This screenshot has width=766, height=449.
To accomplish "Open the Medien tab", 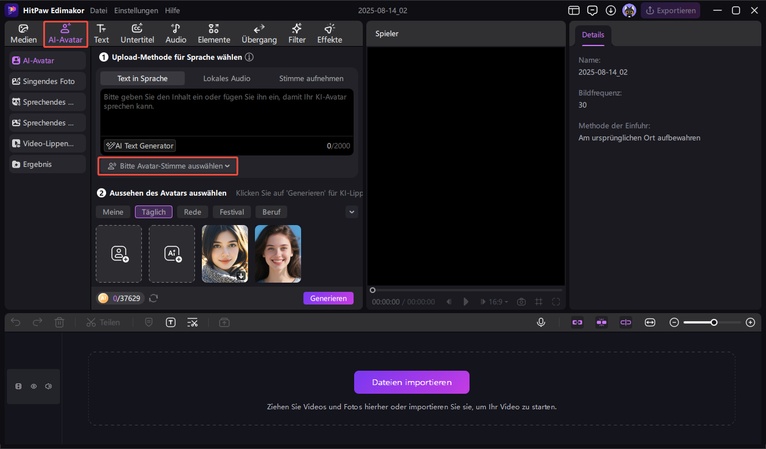I will (x=23, y=34).
